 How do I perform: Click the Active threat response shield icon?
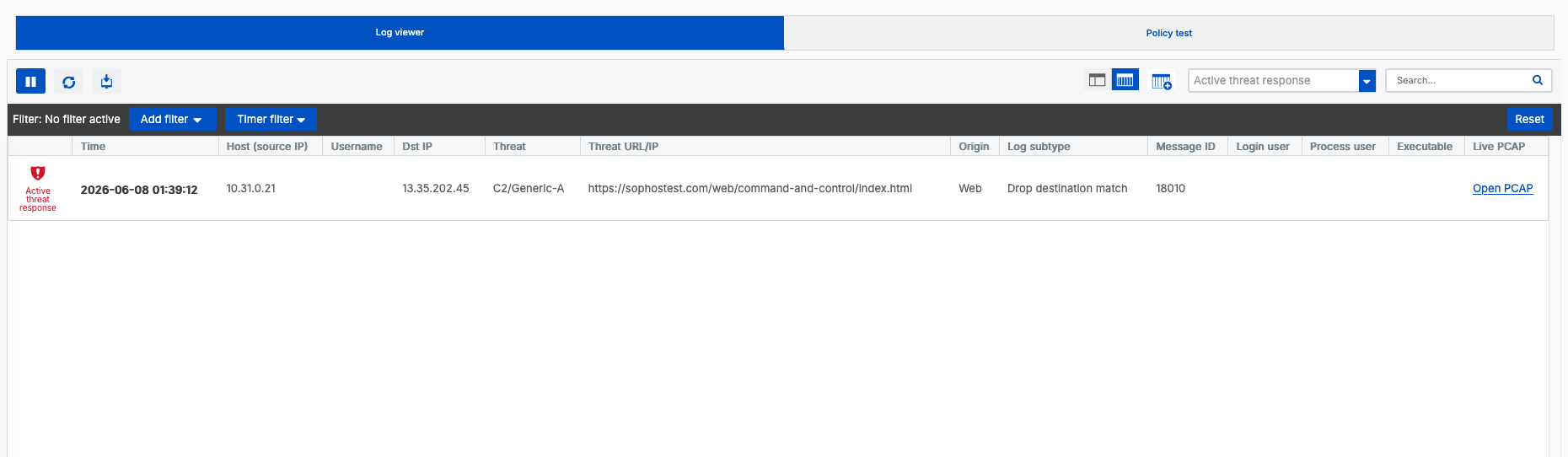tap(38, 173)
